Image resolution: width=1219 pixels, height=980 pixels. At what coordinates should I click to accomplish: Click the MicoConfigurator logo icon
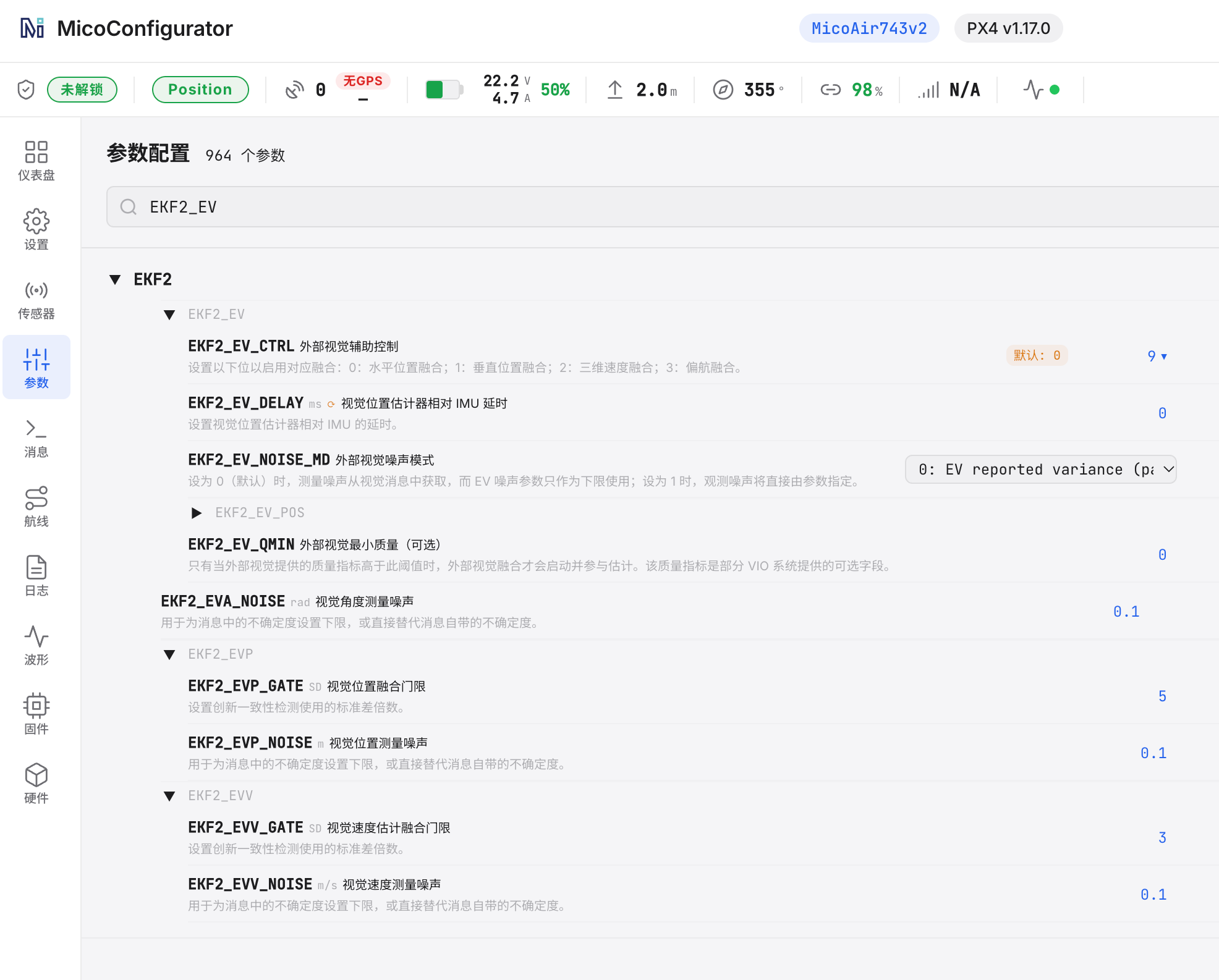coord(32,28)
